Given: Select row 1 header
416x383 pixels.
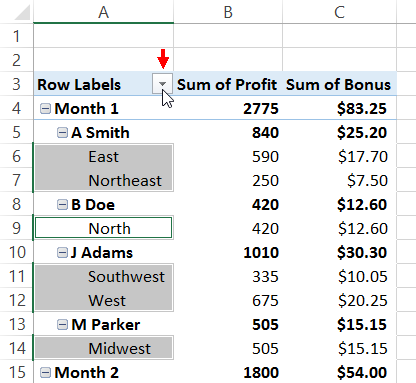Looking at the screenshot, I should (17, 36).
